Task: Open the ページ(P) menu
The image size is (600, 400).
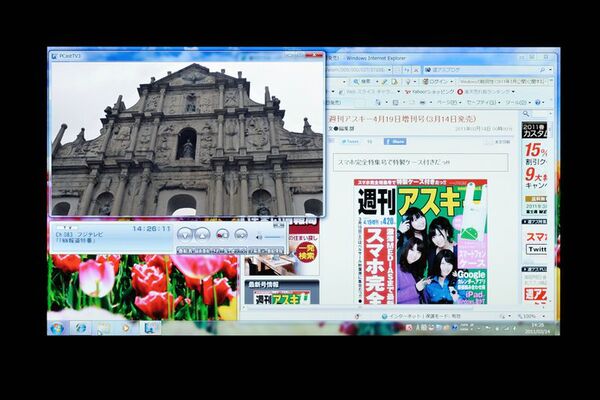Action: 447,103
